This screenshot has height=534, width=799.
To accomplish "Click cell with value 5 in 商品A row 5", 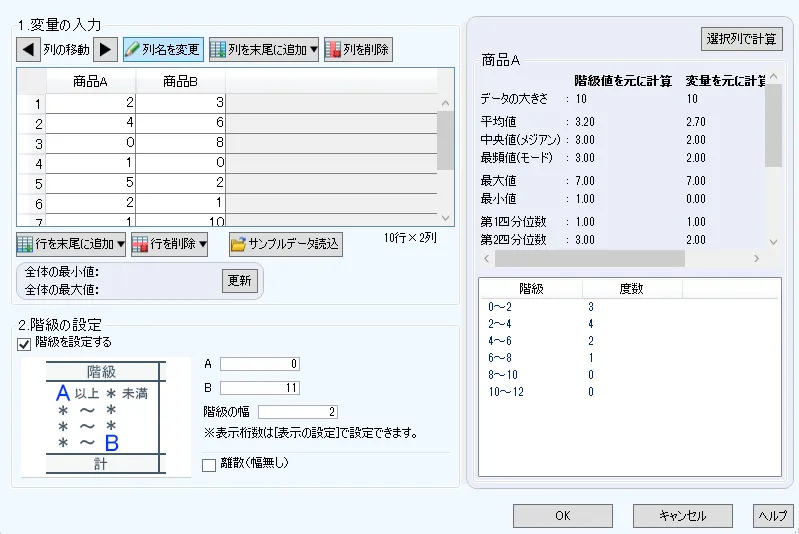I will [x=91, y=182].
